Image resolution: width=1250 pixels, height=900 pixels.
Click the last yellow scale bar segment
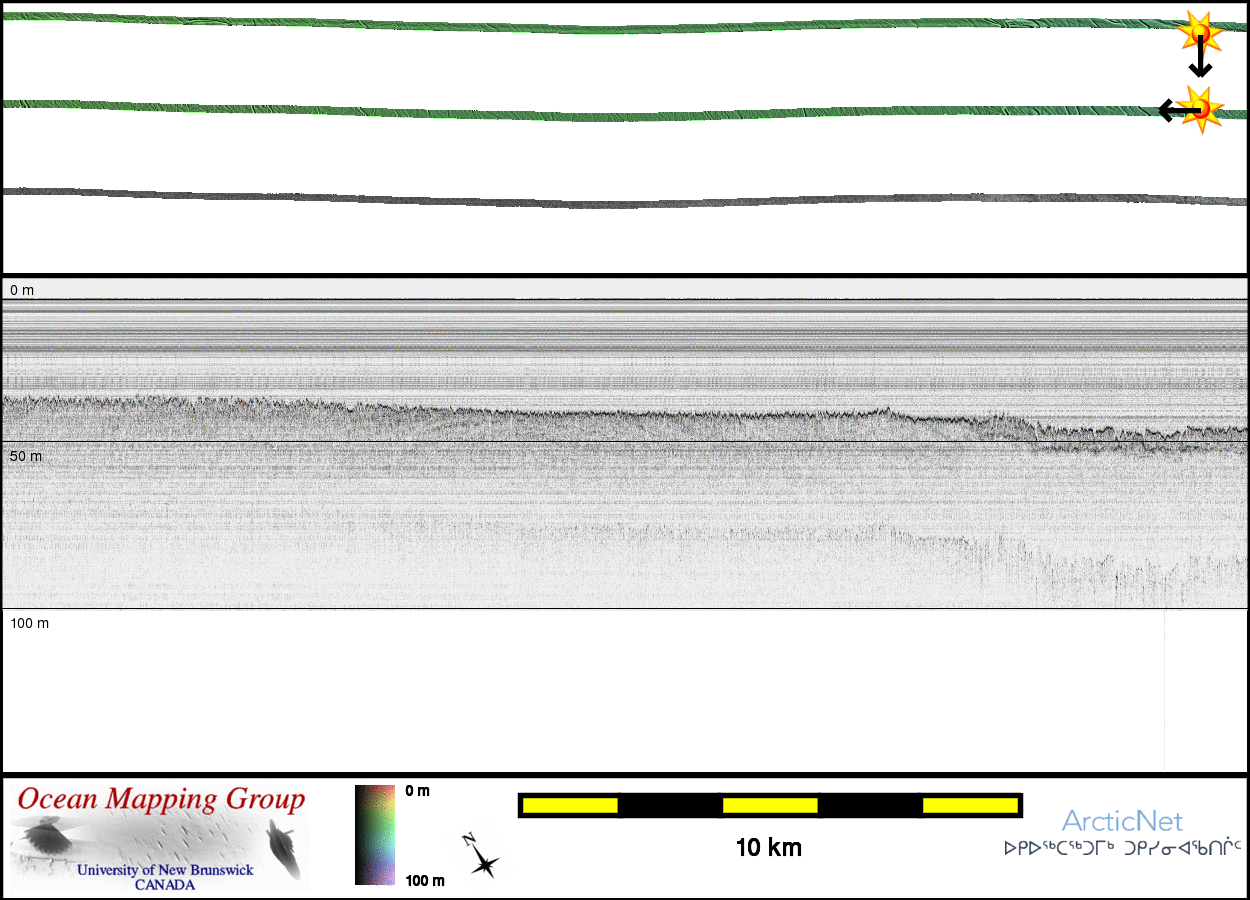click(969, 805)
